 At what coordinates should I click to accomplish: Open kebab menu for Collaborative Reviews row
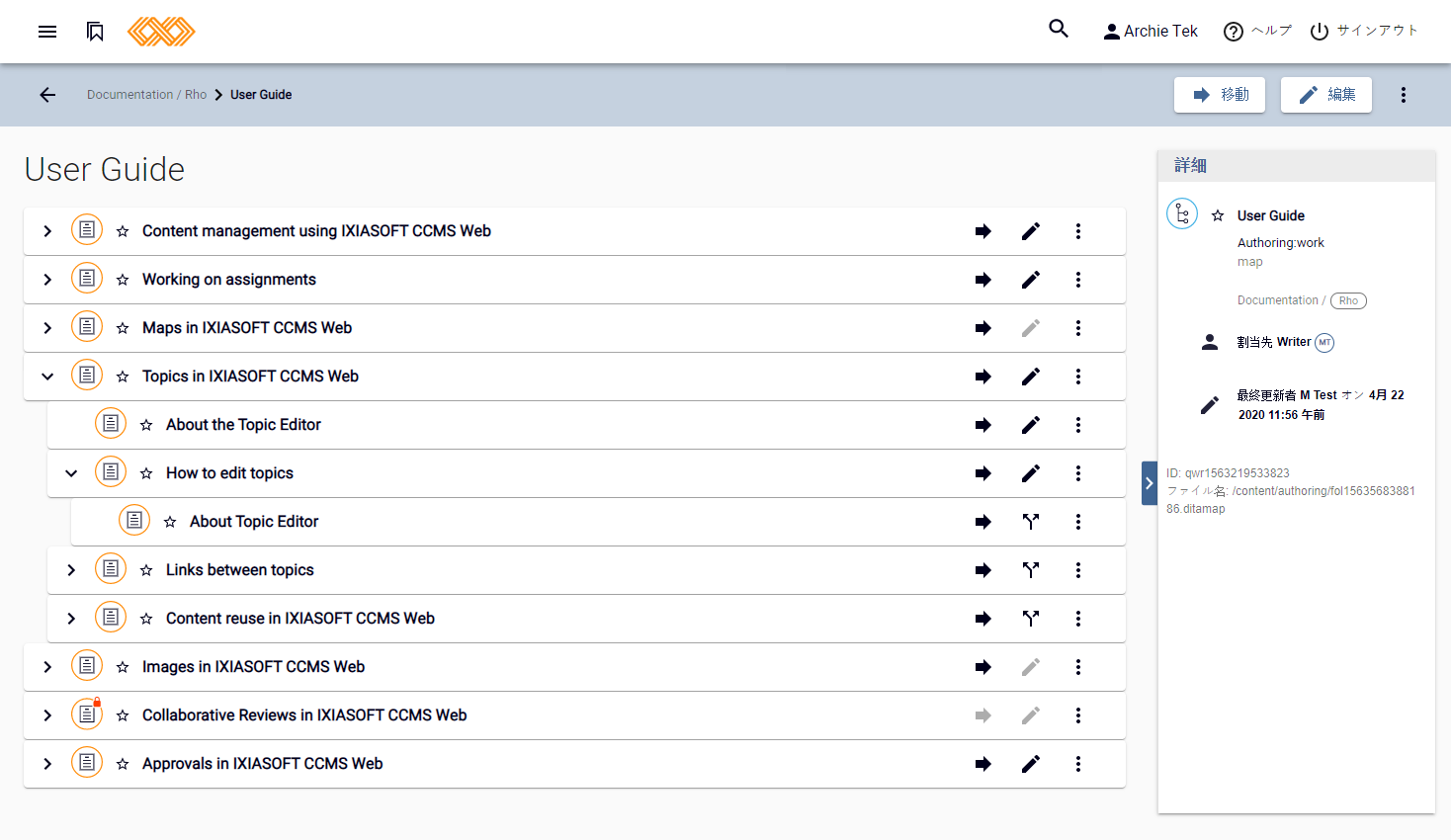click(x=1078, y=715)
